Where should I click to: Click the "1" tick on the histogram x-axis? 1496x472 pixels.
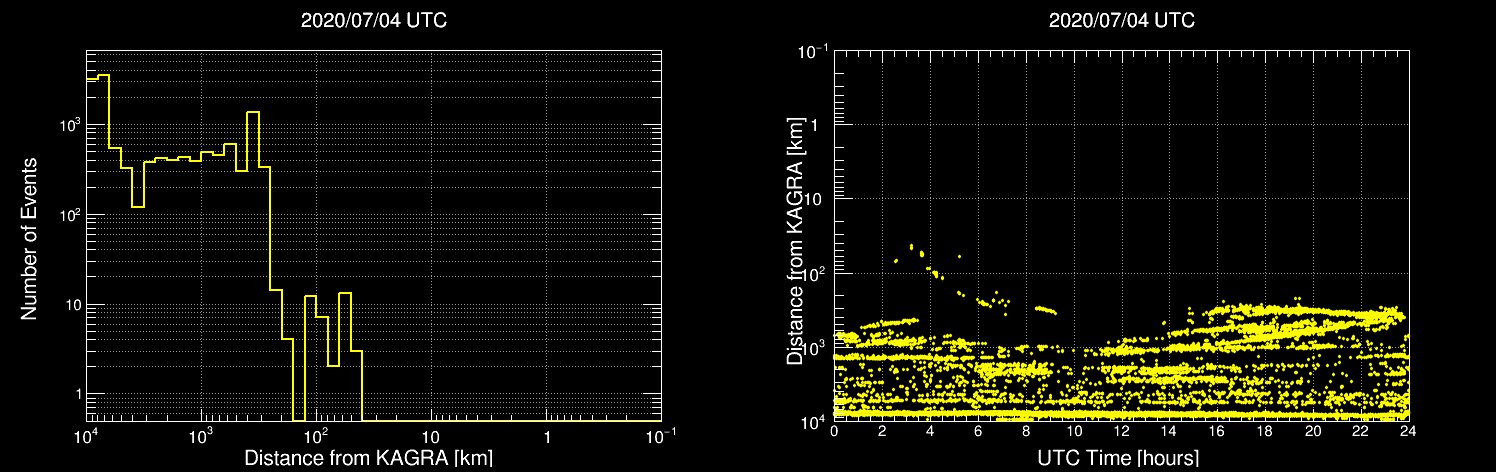[x=547, y=438]
